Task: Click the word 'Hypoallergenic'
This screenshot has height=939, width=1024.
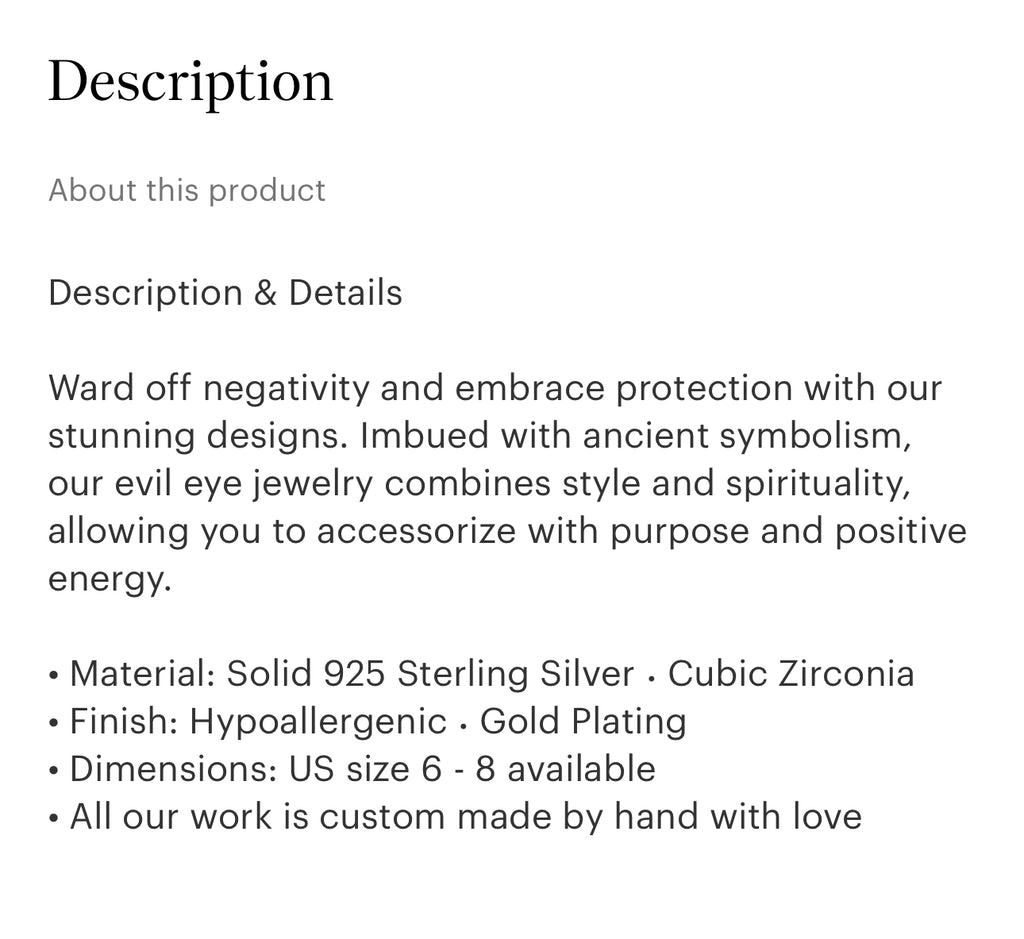Action: pyautogui.click(x=318, y=721)
